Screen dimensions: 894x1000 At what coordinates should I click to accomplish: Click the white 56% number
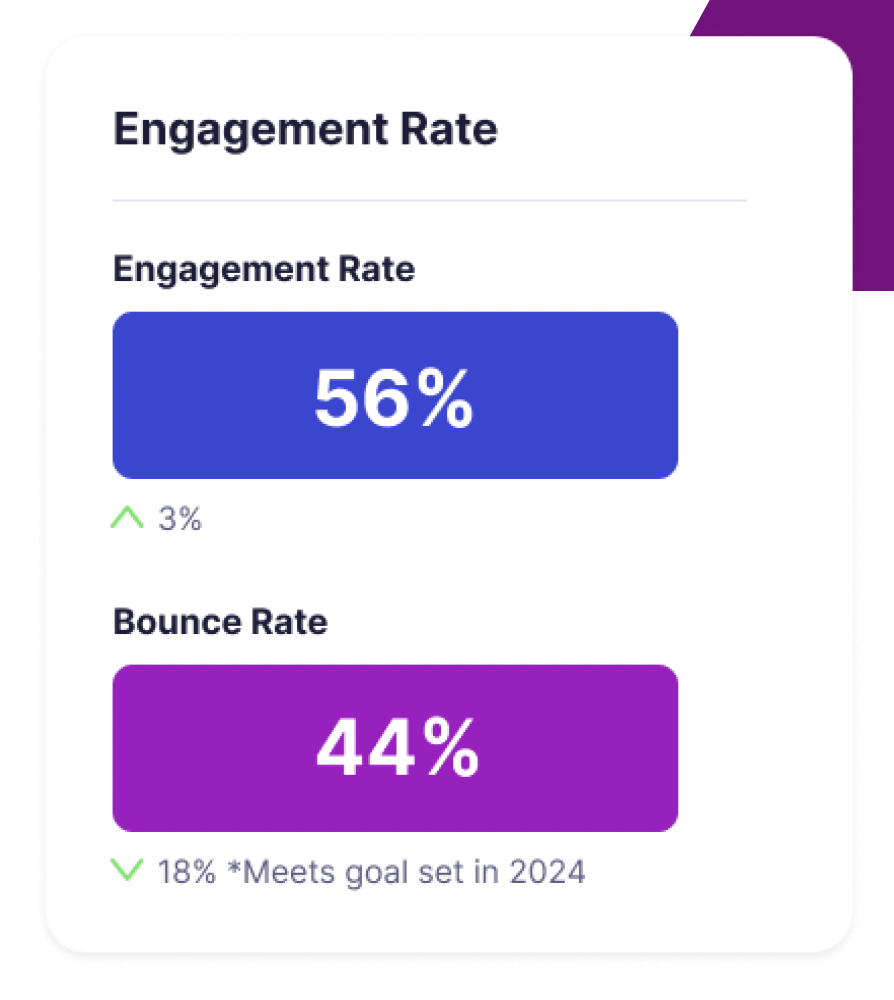click(x=394, y=397)
